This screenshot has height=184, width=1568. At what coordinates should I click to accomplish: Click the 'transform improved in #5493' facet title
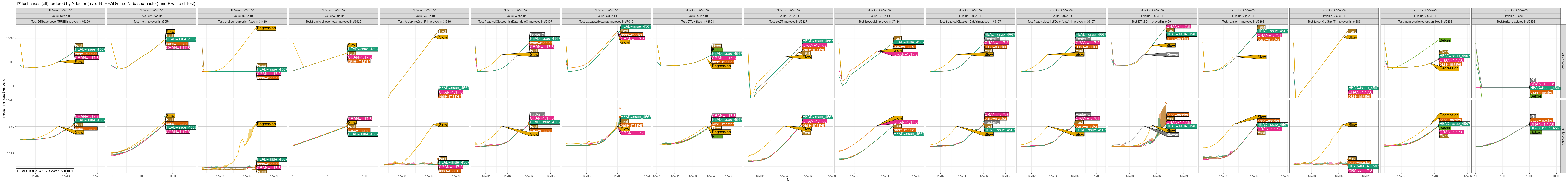click(x=1242, y=21)
